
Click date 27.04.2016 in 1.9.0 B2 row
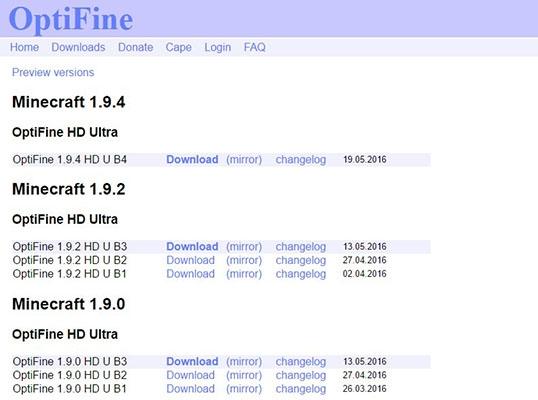tap(365, 375)
